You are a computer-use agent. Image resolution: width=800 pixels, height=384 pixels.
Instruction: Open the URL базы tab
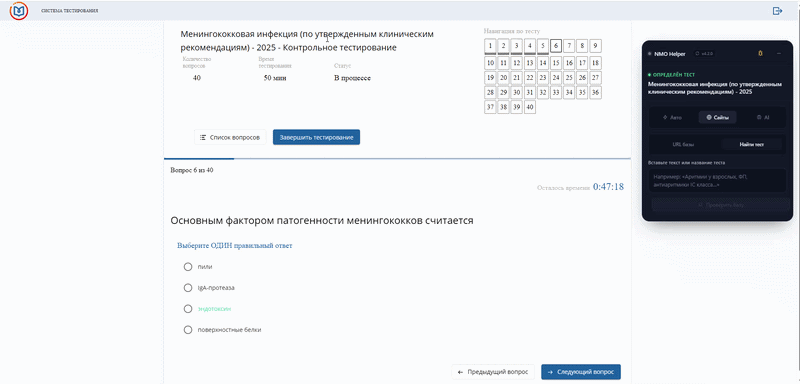tap(683, 144)
